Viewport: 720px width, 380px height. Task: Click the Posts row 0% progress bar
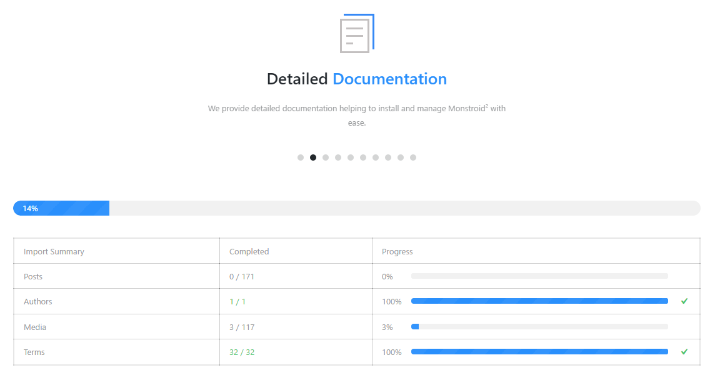(539, 276)
